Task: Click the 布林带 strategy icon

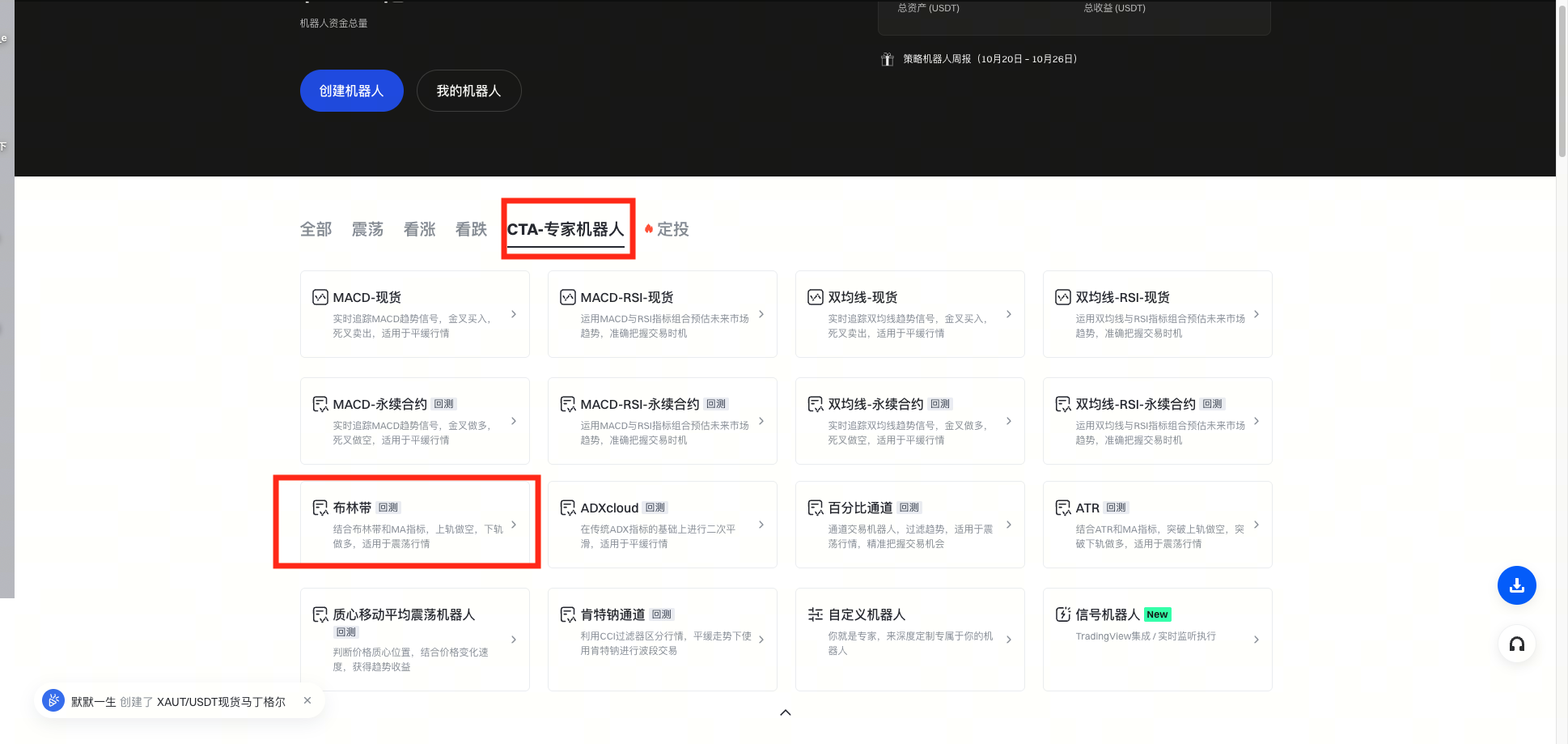Action: pos(320,508)
